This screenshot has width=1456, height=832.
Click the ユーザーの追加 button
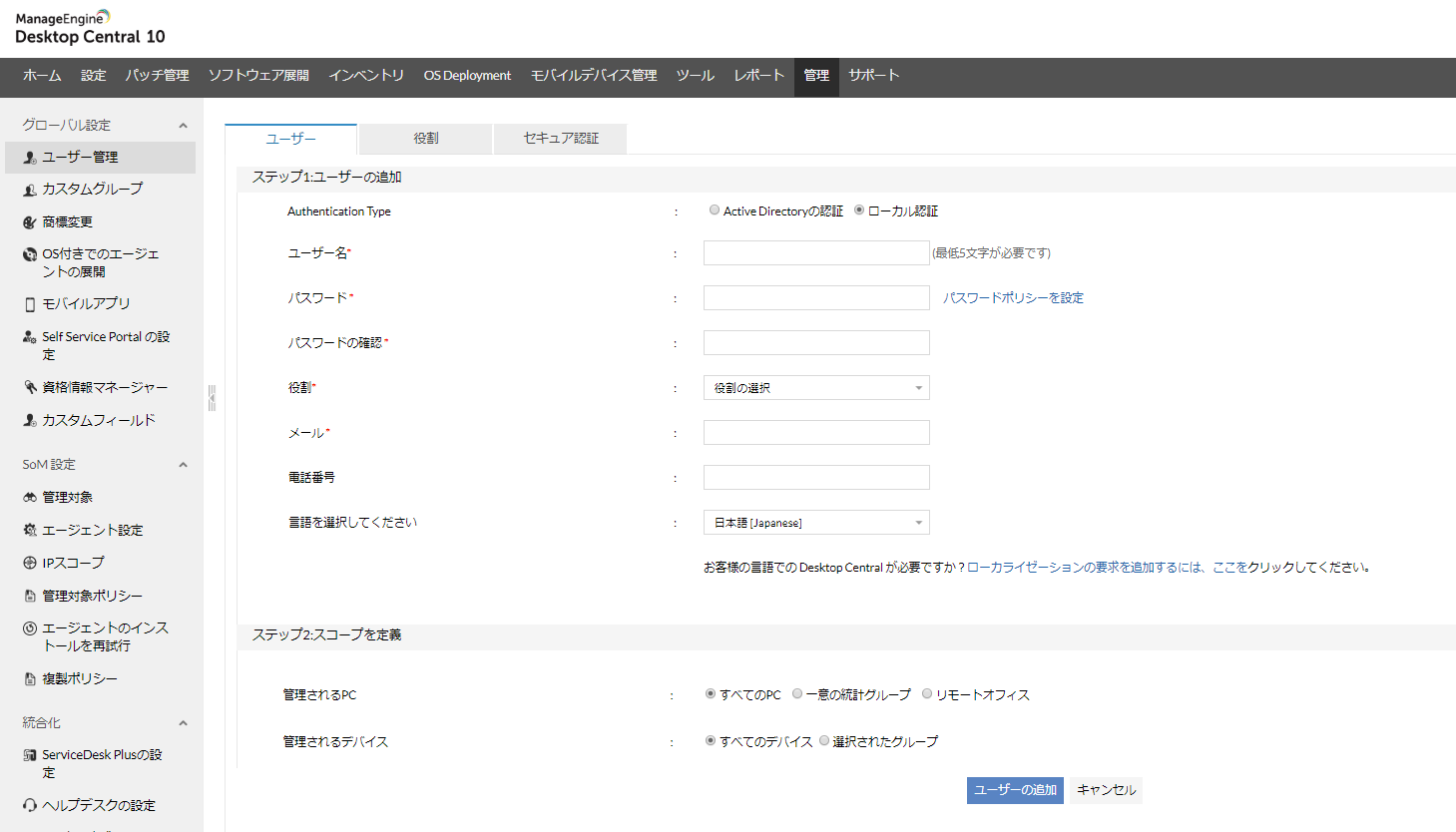[x=1015, y=790]
